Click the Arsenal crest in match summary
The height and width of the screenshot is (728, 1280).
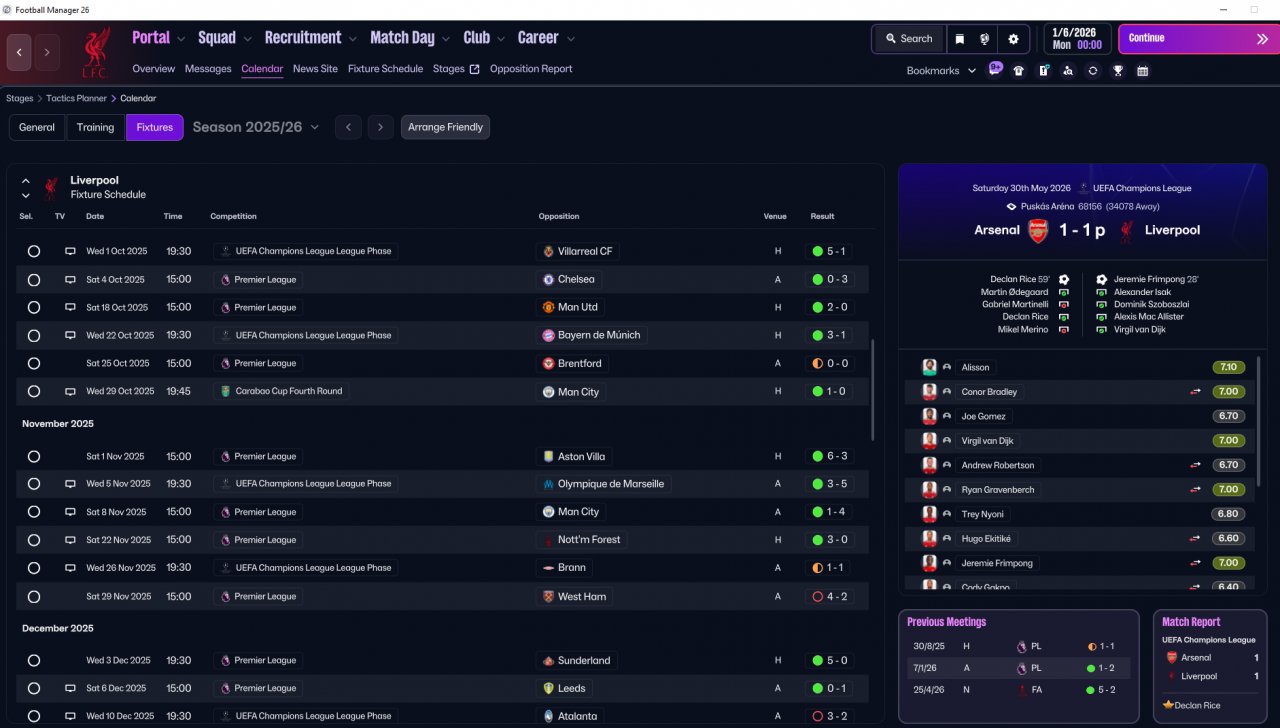coord(1038,231)
